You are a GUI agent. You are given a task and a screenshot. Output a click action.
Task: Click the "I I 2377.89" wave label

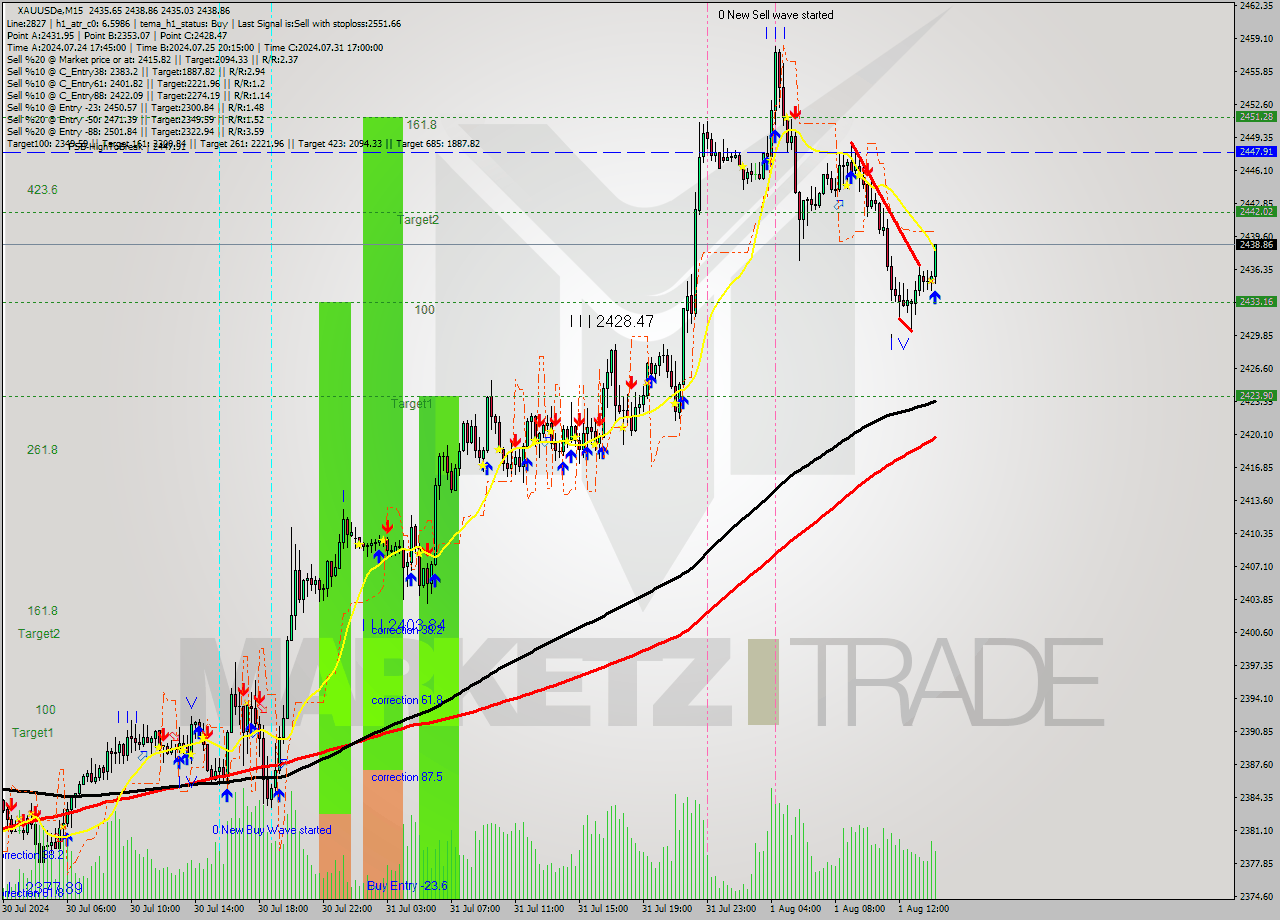[x=42, y=888]
